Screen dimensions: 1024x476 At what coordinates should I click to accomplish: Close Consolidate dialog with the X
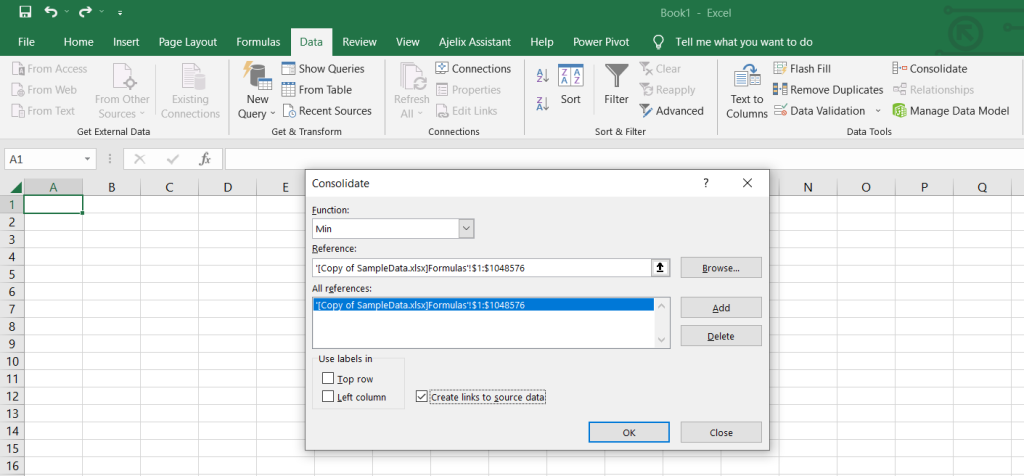click(748, 183)
